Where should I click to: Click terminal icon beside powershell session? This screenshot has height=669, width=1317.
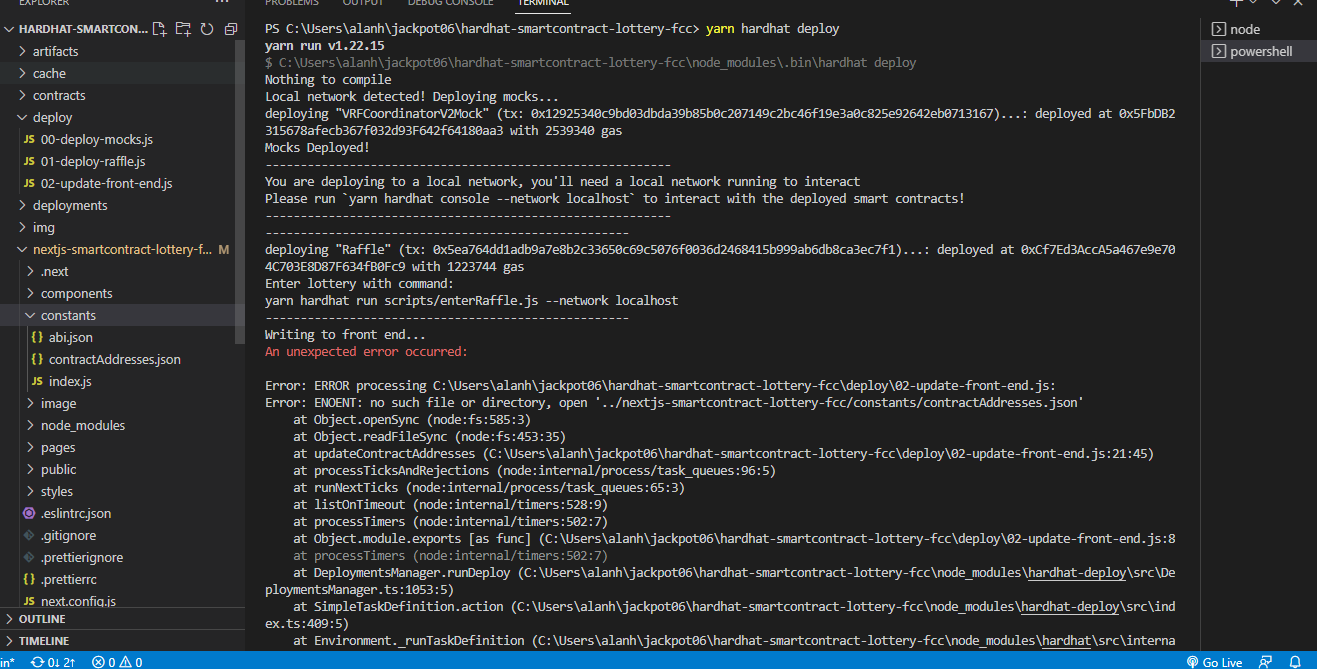coord(1218,51)
